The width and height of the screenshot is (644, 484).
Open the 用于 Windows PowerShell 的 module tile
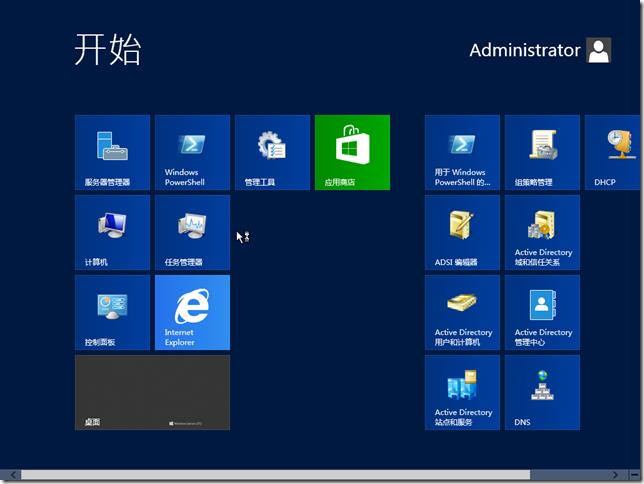pos(462,152)
